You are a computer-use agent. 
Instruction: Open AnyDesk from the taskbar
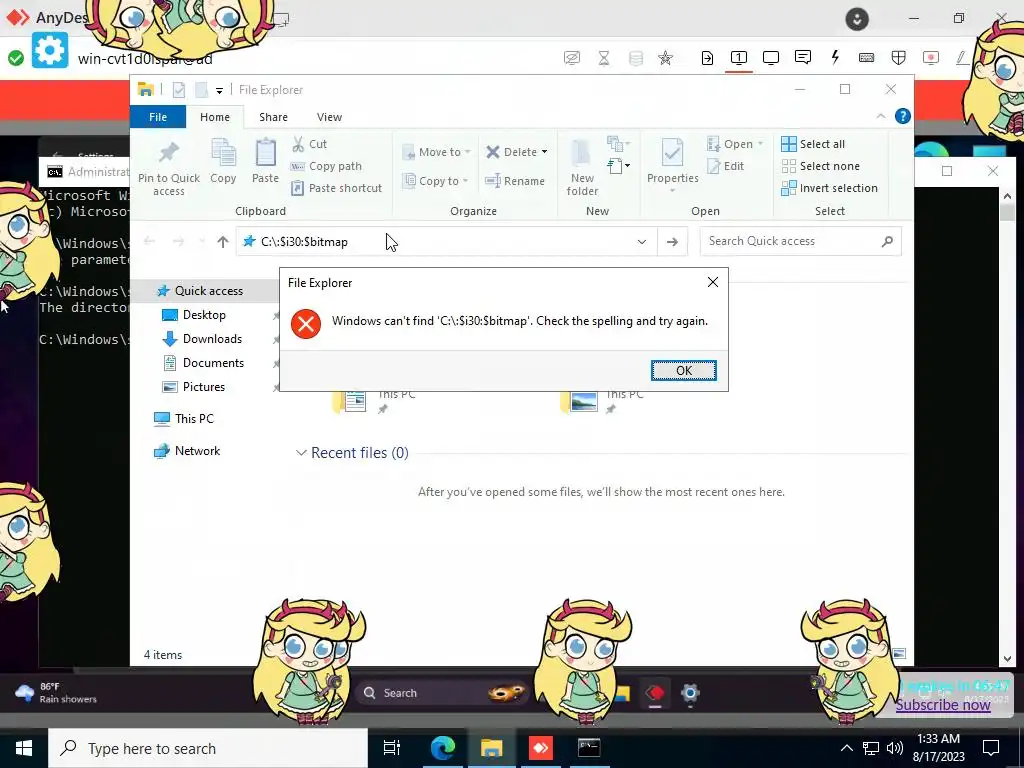click(x=540, y=748)
